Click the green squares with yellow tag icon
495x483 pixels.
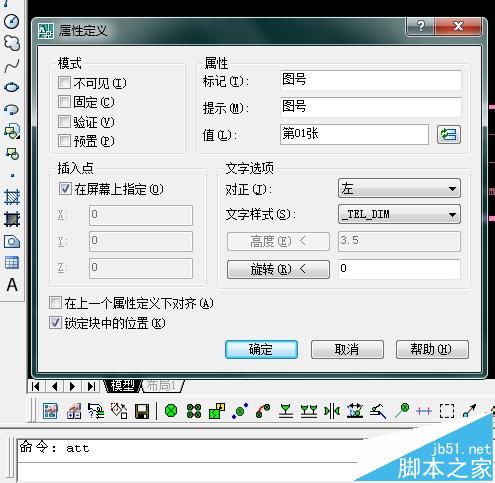(217, 411)
